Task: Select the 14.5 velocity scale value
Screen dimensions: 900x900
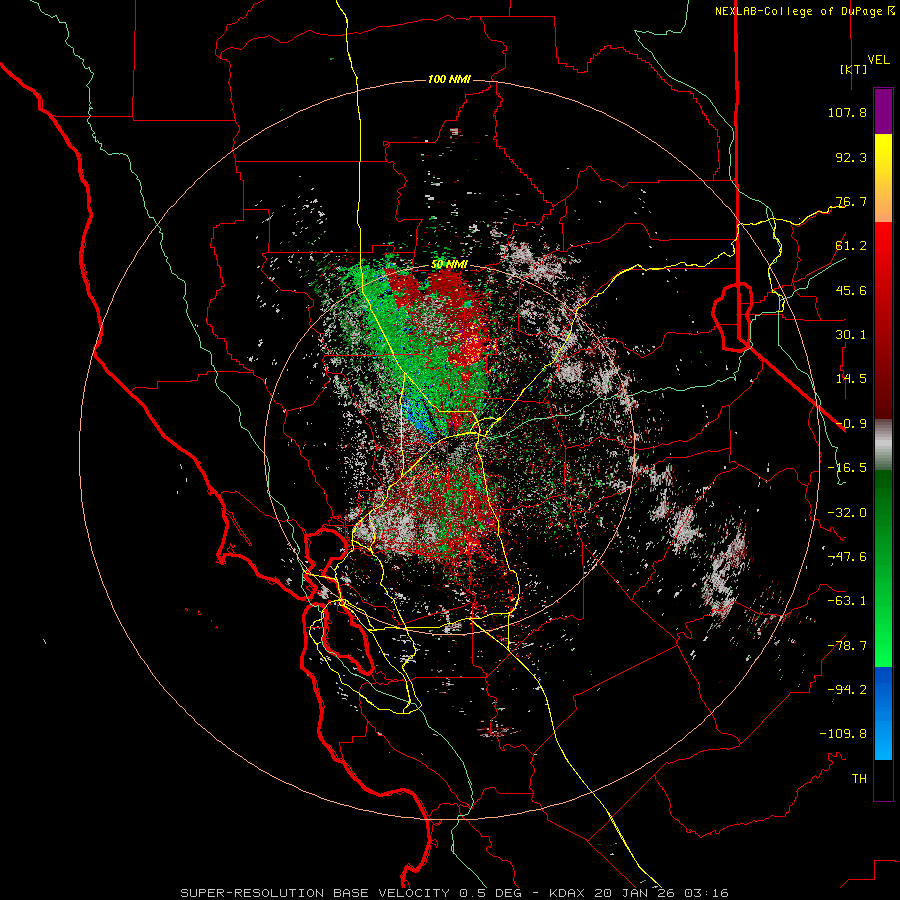Action: coord(851,379)
